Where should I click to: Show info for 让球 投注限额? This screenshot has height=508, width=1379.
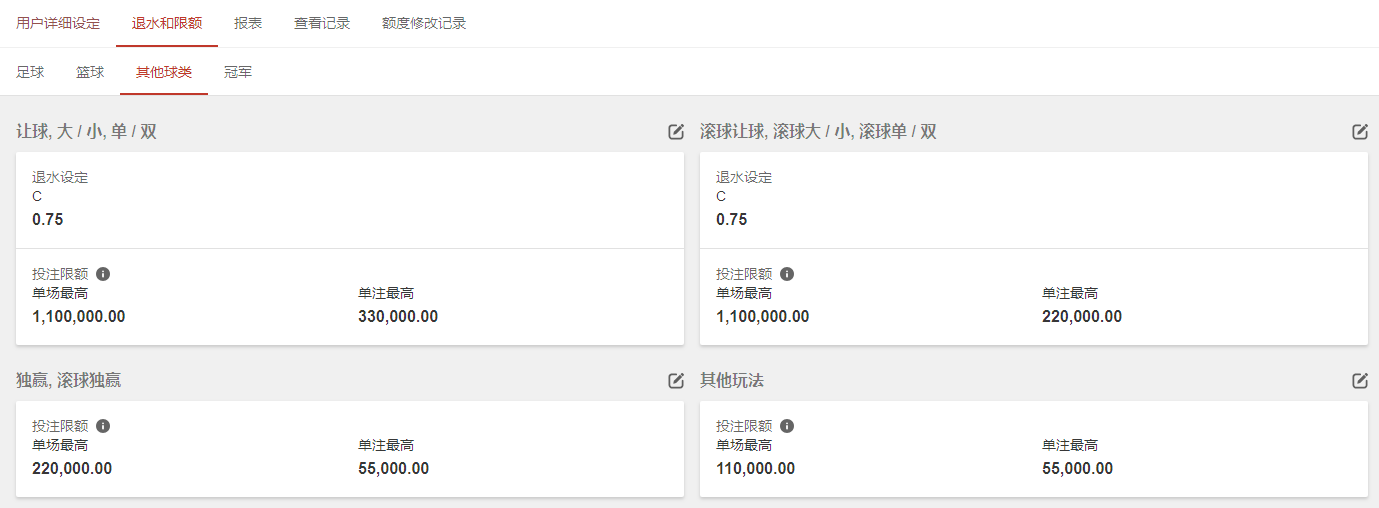[103, 274]
